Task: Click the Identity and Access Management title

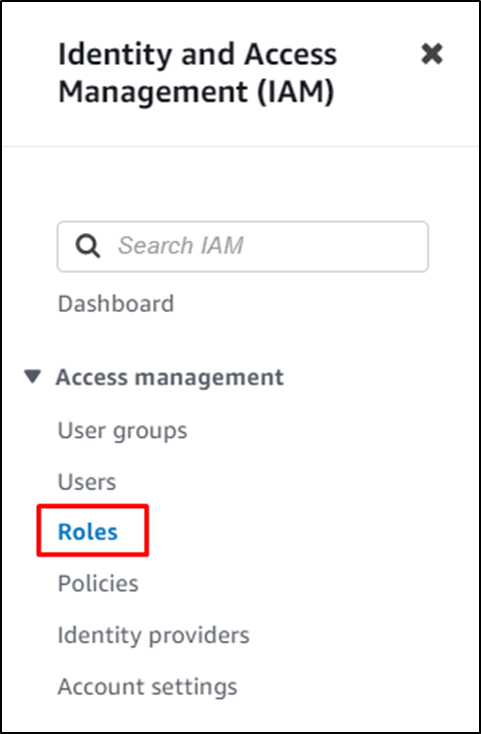Action: pos(197,73)
